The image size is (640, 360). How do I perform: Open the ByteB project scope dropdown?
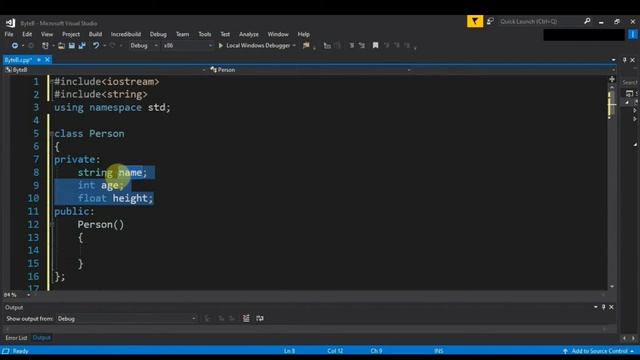[x=105, y=70]
